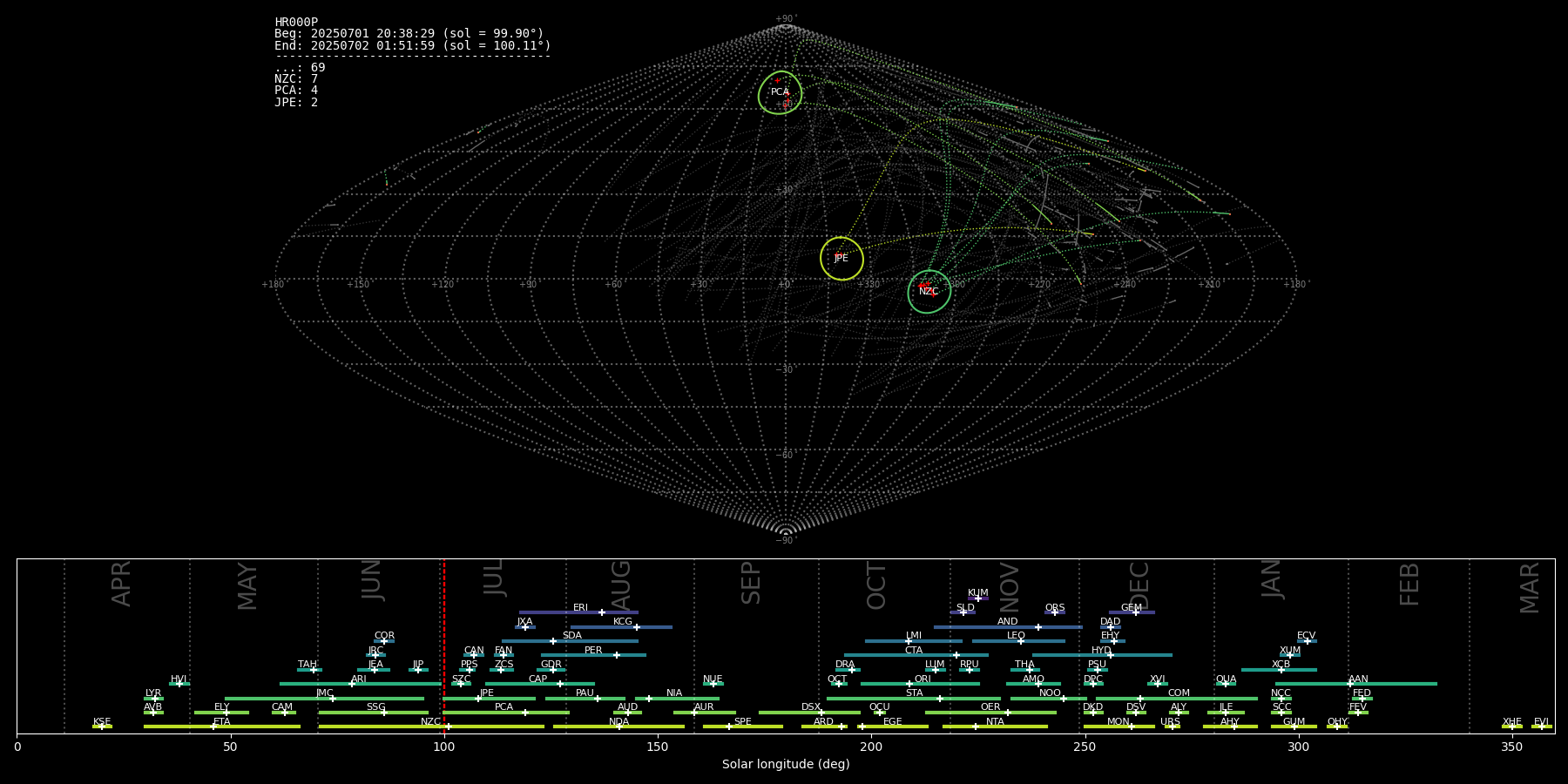Click the AUG month label
1568x784 pixels.
(621, 586)
